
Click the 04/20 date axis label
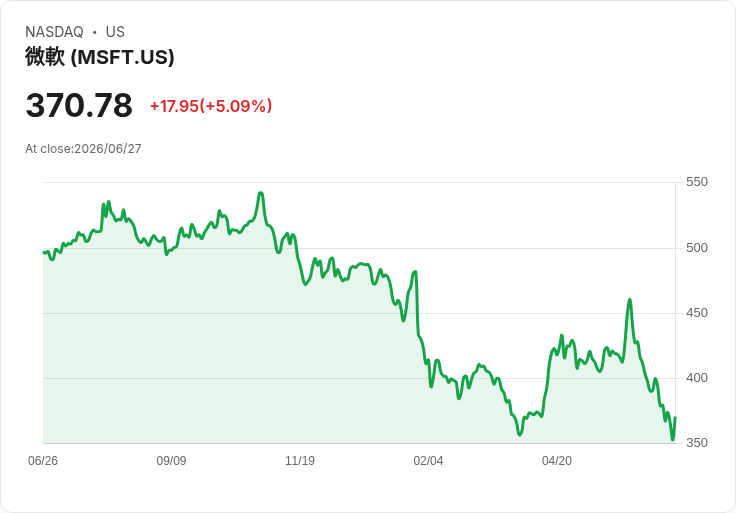point(557,460)
